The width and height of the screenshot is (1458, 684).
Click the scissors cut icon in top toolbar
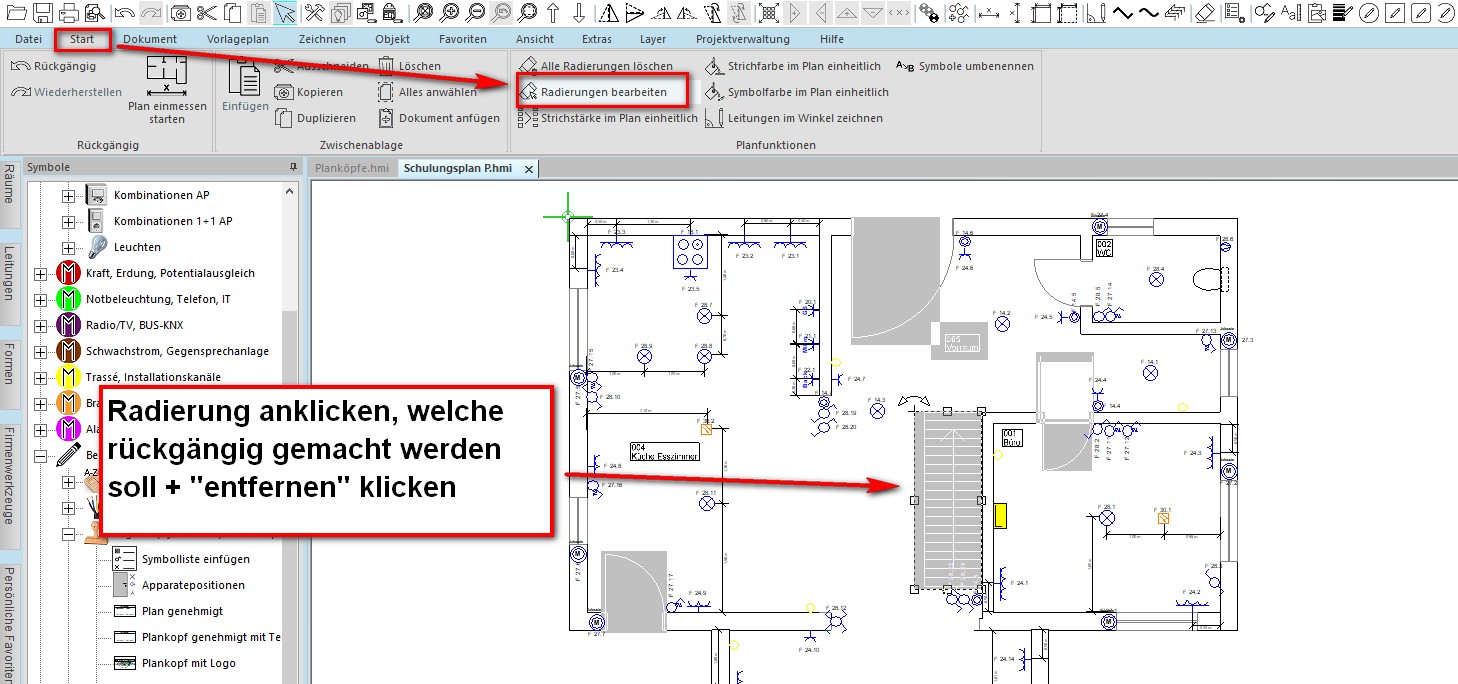click(207, 13)
